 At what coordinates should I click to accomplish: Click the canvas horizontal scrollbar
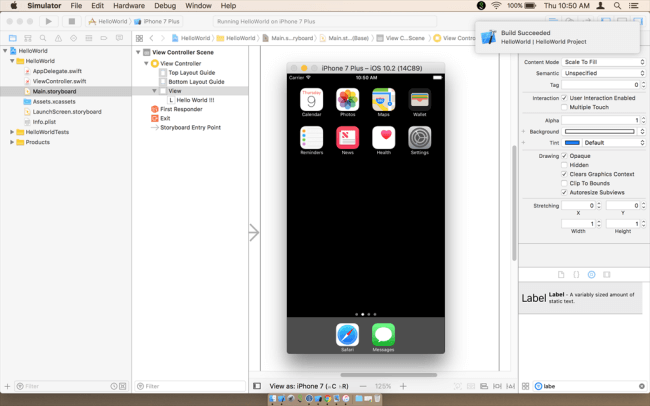pos(388,375)
